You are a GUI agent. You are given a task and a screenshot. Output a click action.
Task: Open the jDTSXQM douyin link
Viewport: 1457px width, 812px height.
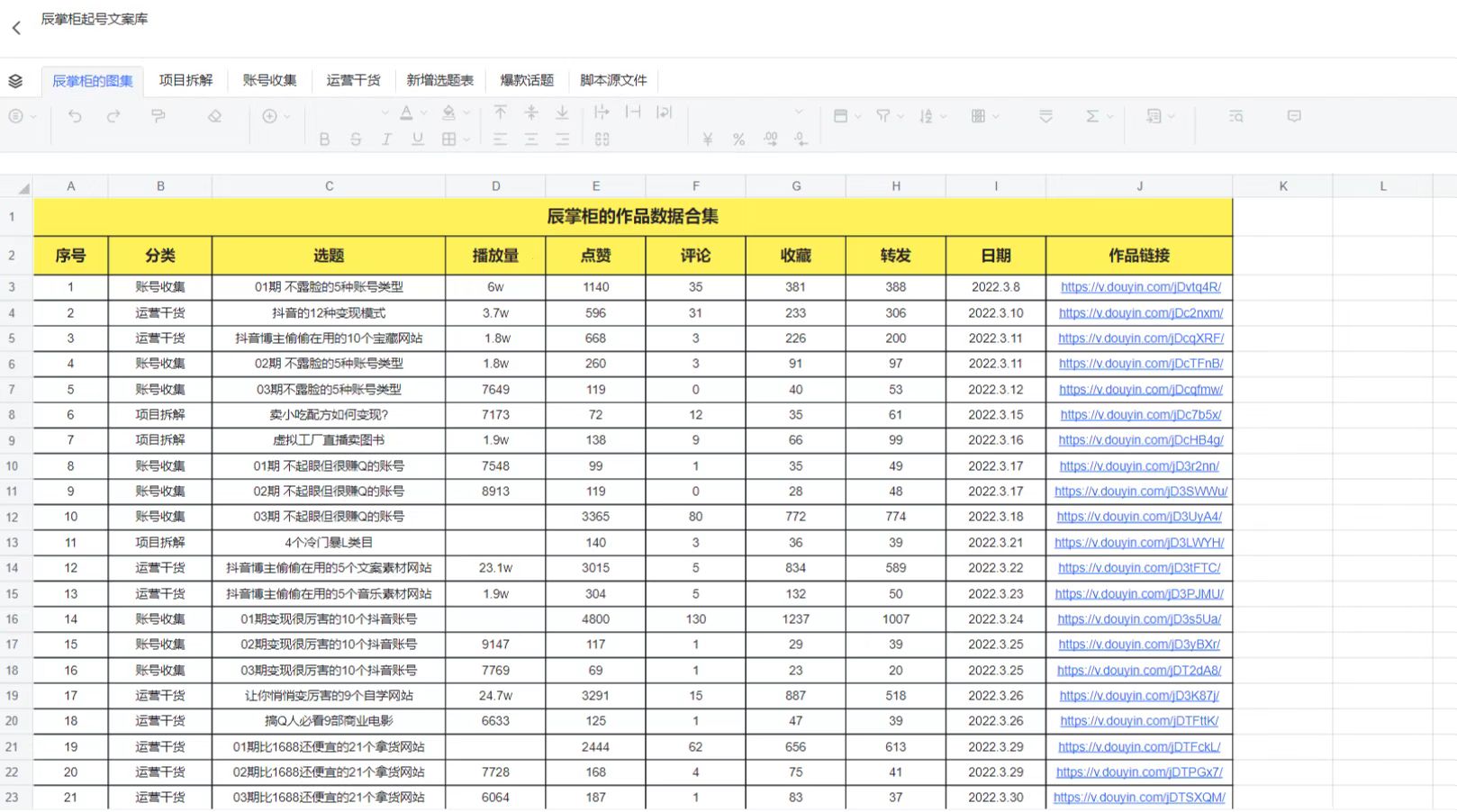[1139, 798]
